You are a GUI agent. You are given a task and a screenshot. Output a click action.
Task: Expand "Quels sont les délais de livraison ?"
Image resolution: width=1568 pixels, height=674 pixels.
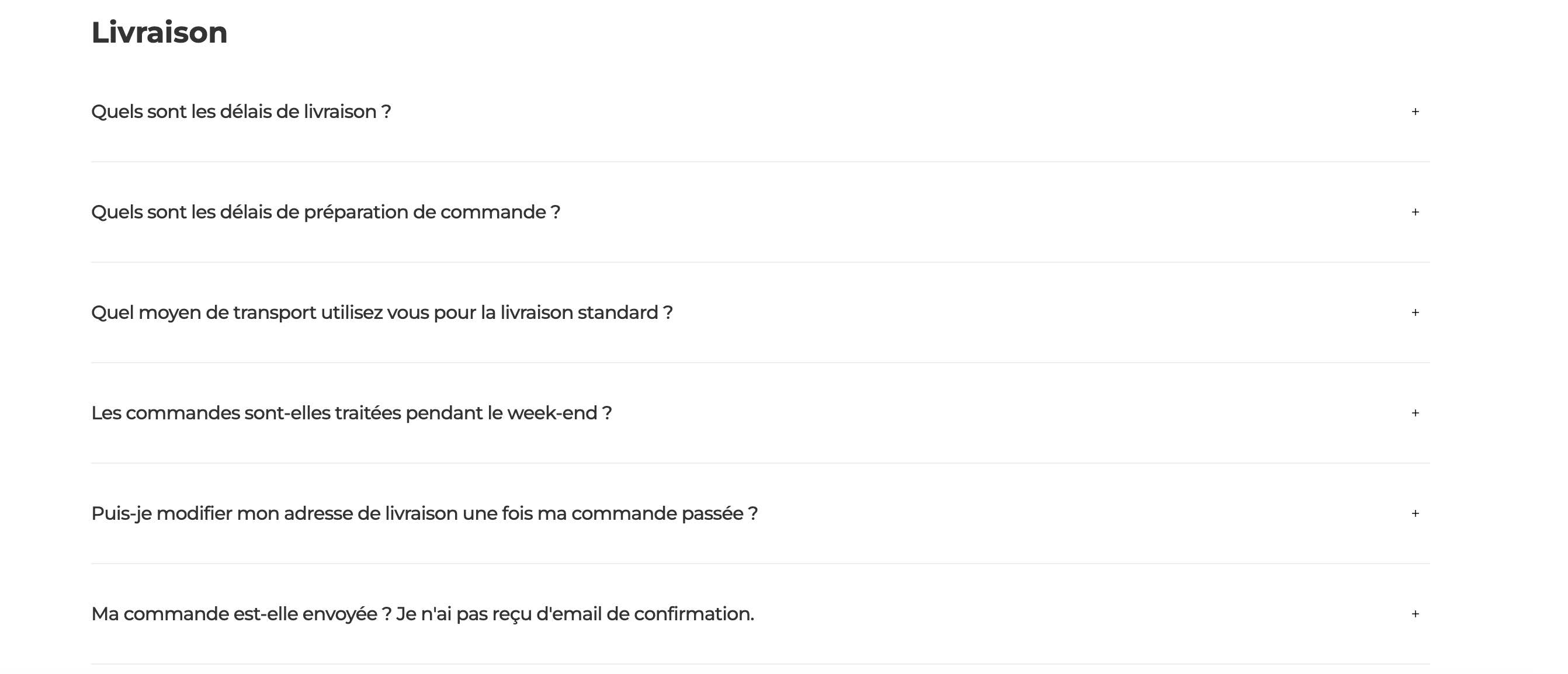(x=241, y=112)
